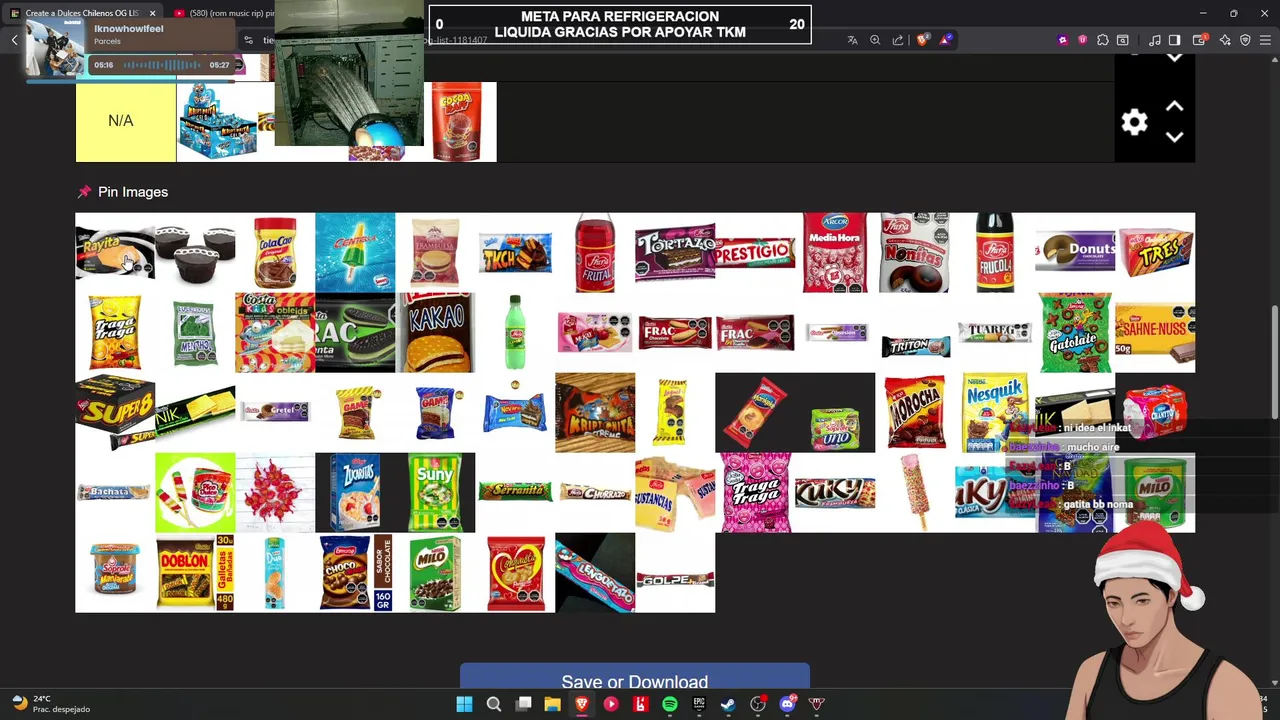Select the Tuareg bar image
The height and width of the screenshot is (720, 1280).
tap(995, 332)
